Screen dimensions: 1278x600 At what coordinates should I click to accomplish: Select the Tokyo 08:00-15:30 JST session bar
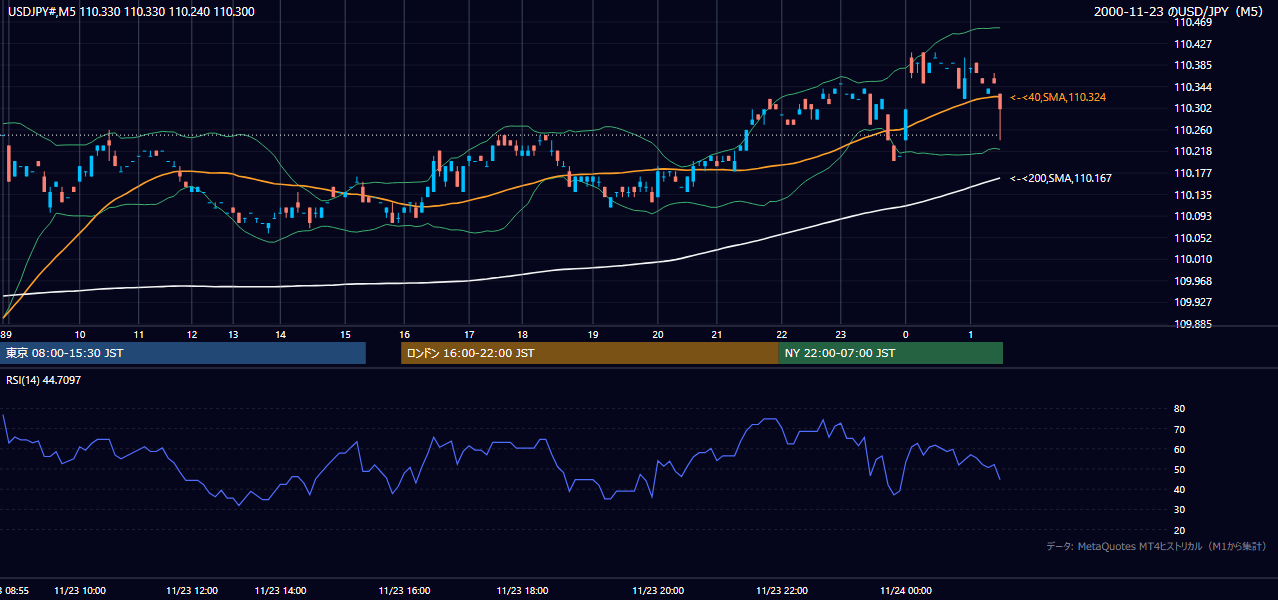[x=183, y=353]
